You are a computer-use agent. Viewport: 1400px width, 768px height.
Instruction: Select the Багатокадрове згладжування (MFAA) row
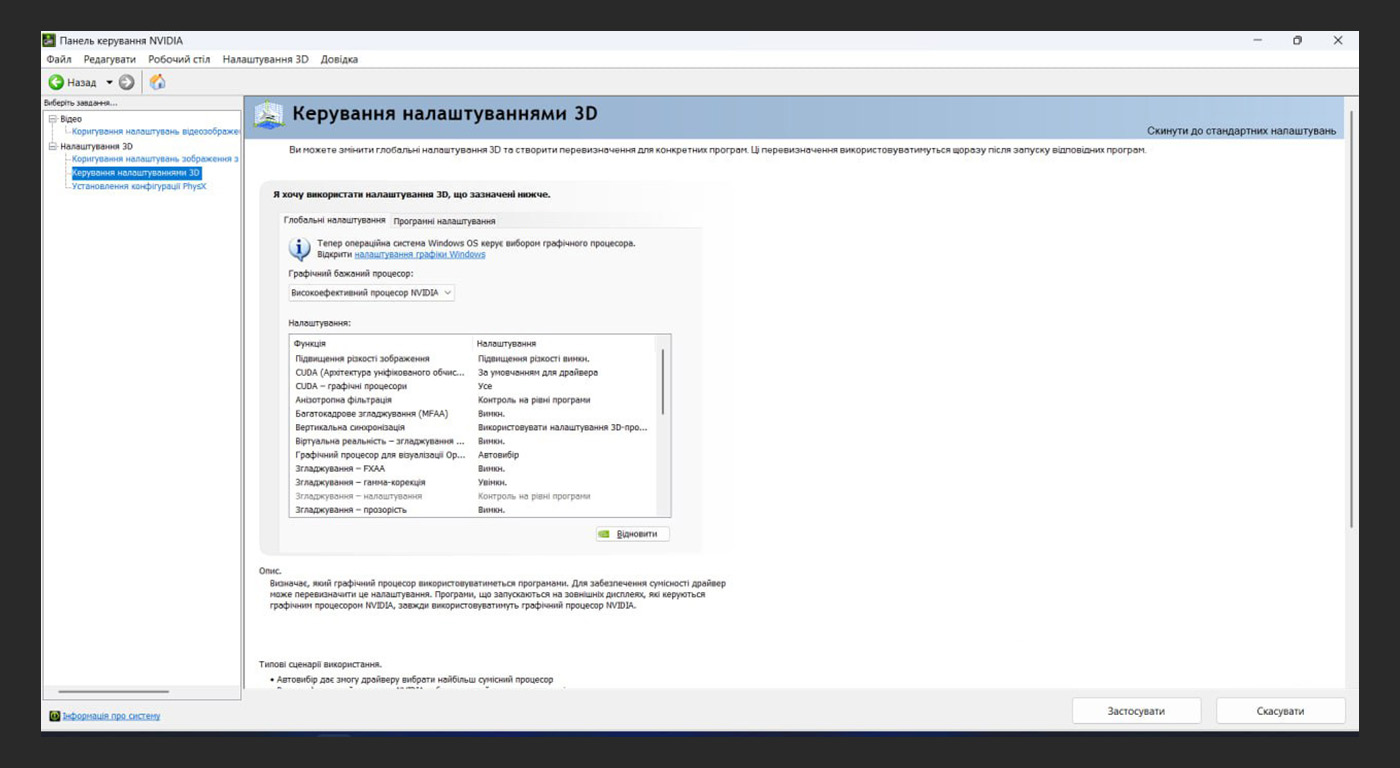click(472, 413)
